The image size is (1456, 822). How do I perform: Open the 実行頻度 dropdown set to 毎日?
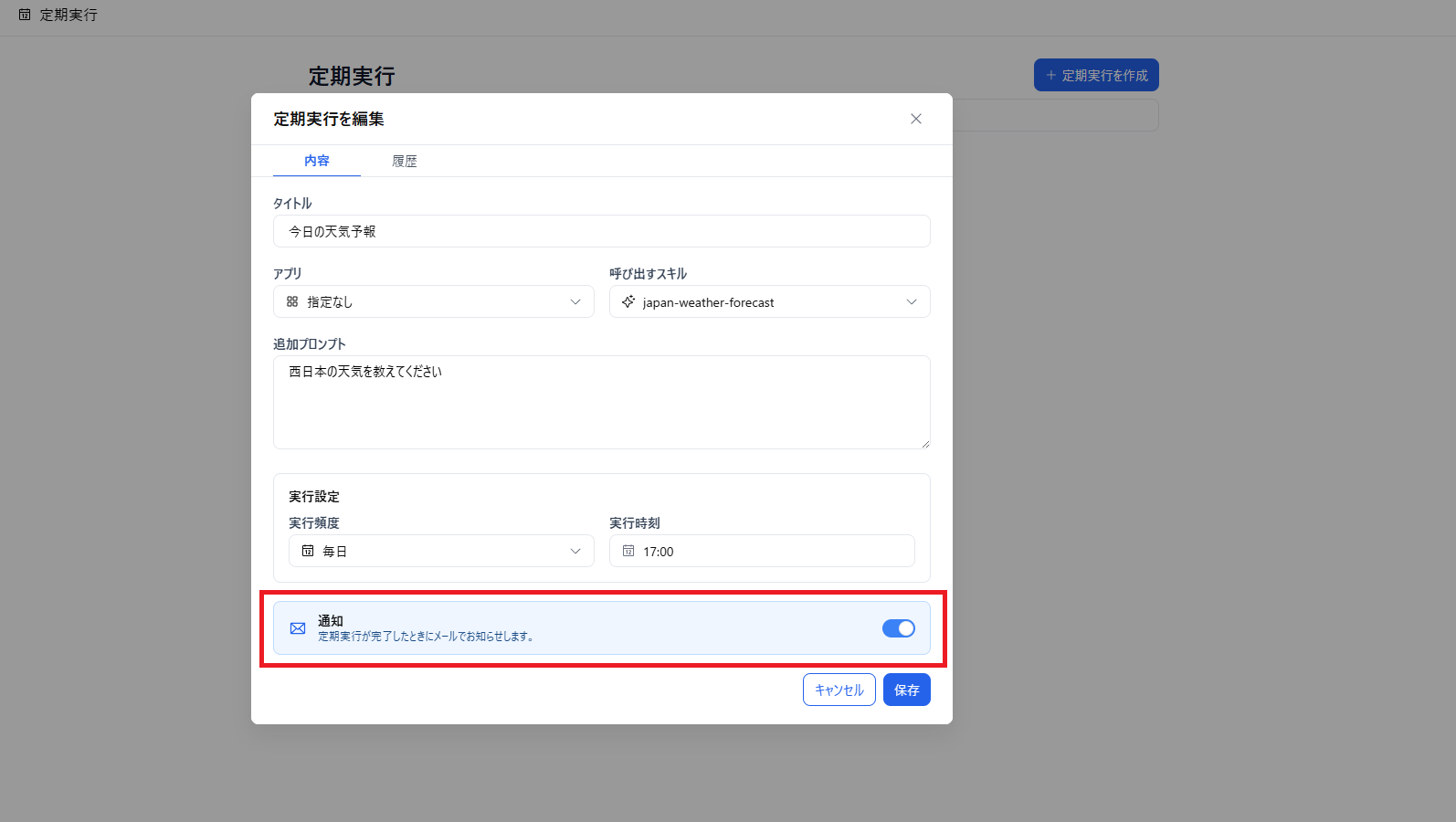(x=441, y=551)
